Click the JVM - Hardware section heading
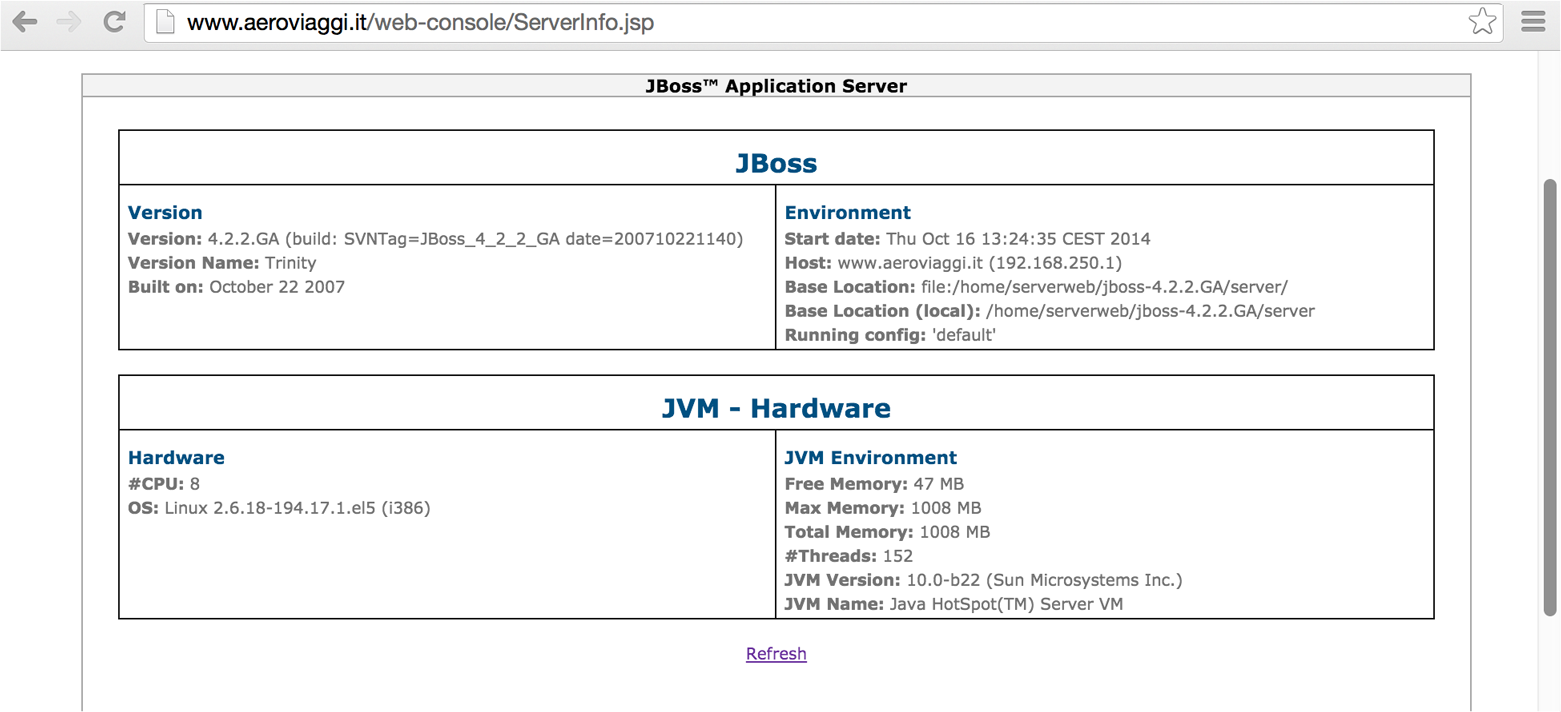Screen dimensions: 1561x712 [x=776, y=407]
